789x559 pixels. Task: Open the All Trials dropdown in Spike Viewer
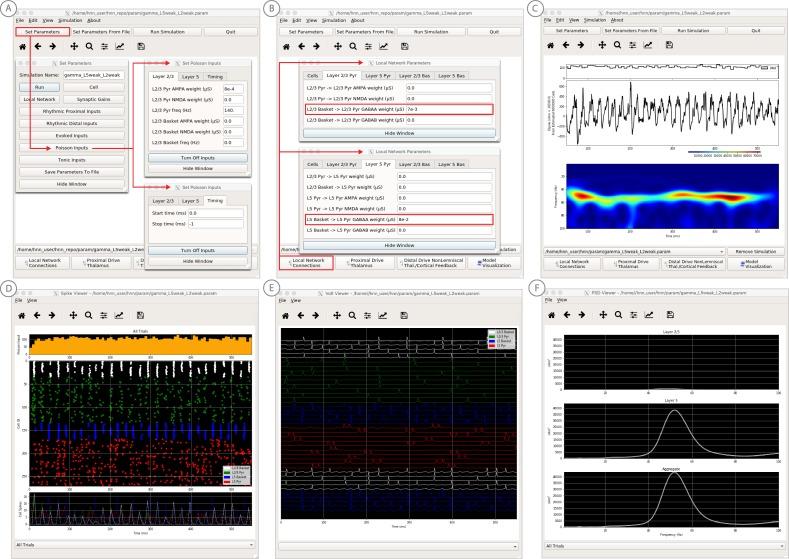(x=134, y=544)
